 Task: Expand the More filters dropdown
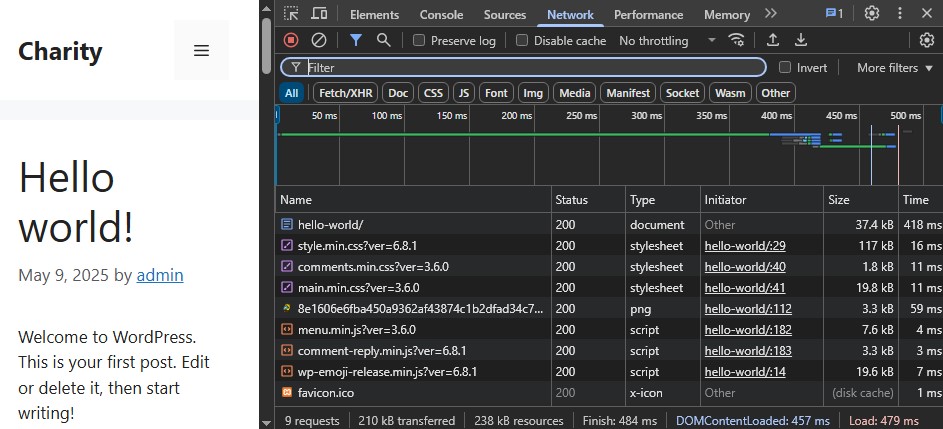[894, 68]
